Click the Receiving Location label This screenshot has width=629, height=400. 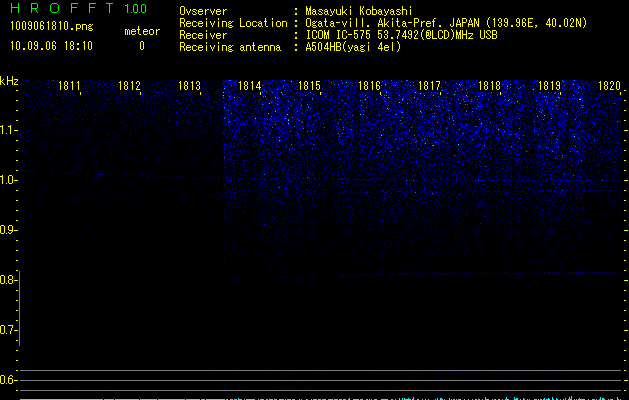tap(233, 23)
